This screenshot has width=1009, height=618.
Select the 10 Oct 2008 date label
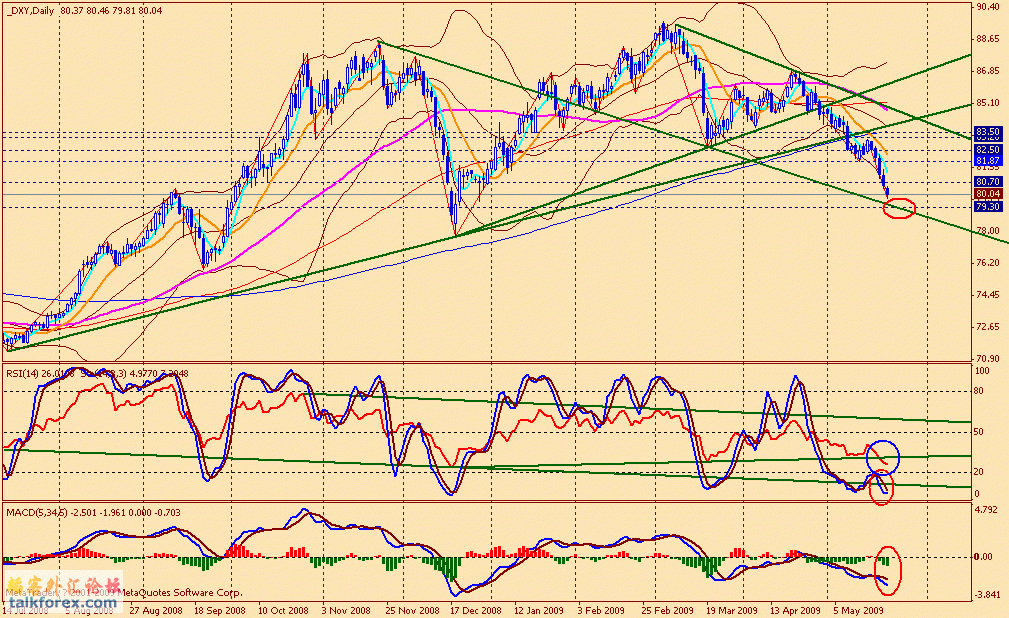pyautogui.click(x=283, y=610)
